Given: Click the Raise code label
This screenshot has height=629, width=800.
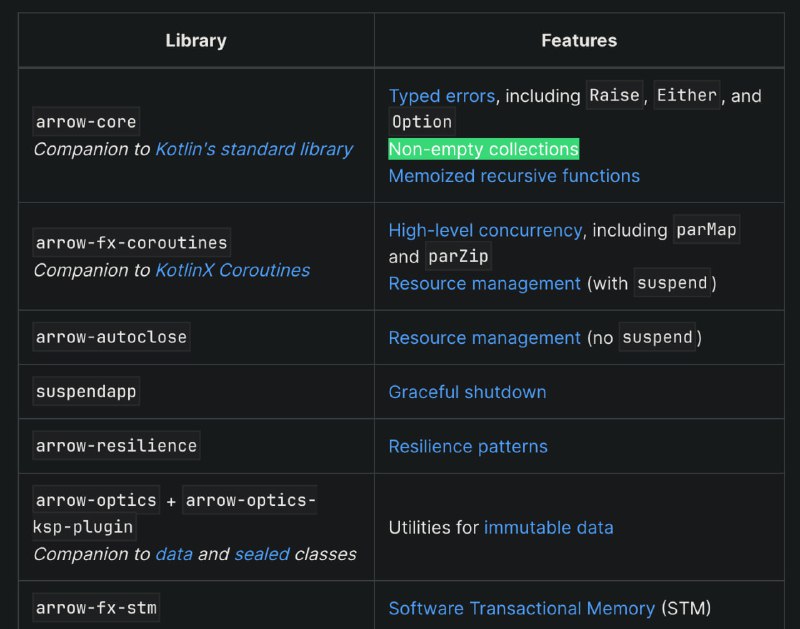Looking at the screenshot, I should coord(614,95).
